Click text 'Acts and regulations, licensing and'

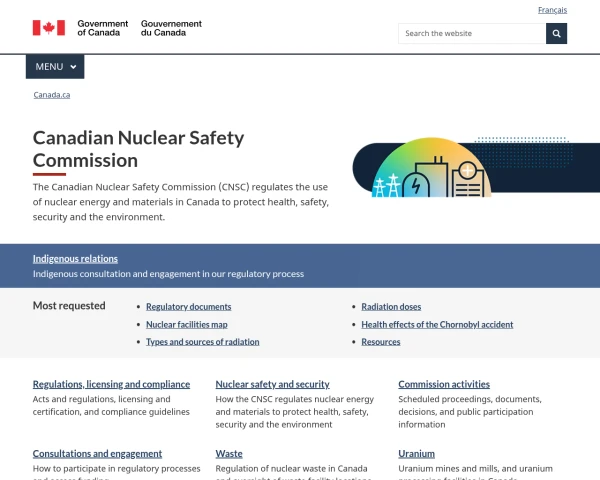pos(101,399)
